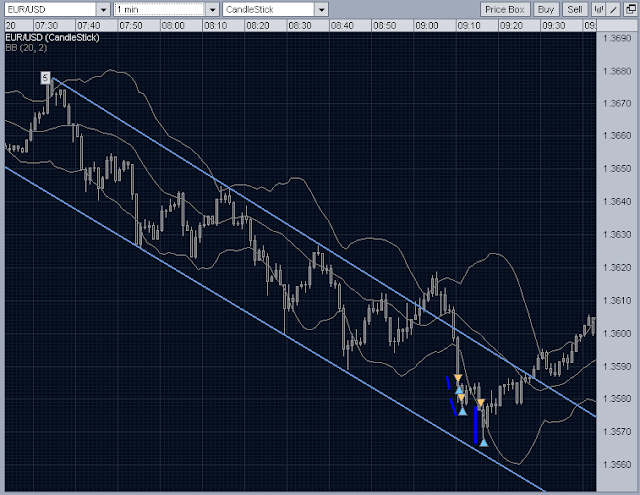Click the 1.3630 price axis label
The height and width of the screenshot is (495, 640).
pos(617,234)
